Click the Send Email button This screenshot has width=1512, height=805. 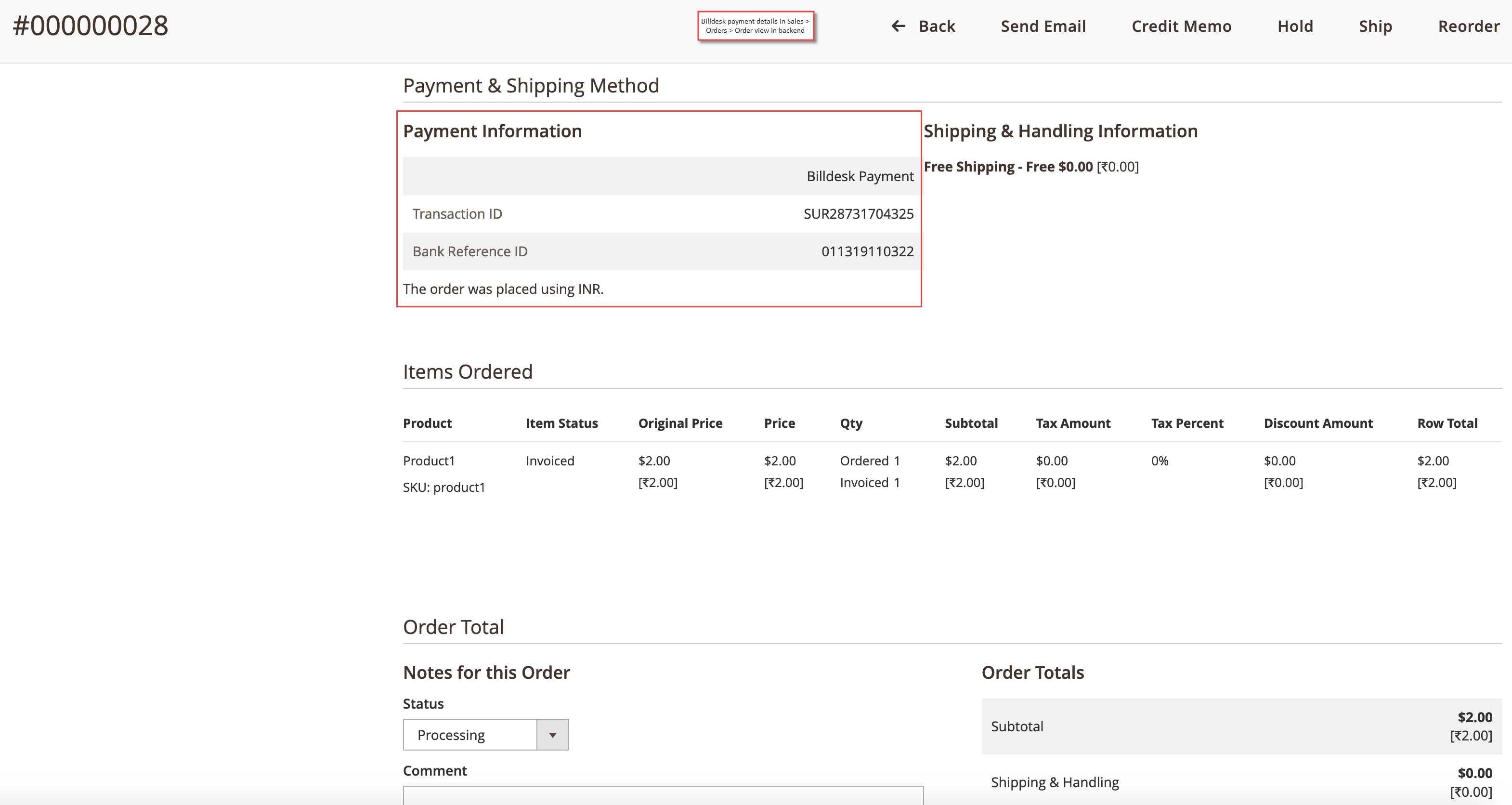tap(1043, 26)
